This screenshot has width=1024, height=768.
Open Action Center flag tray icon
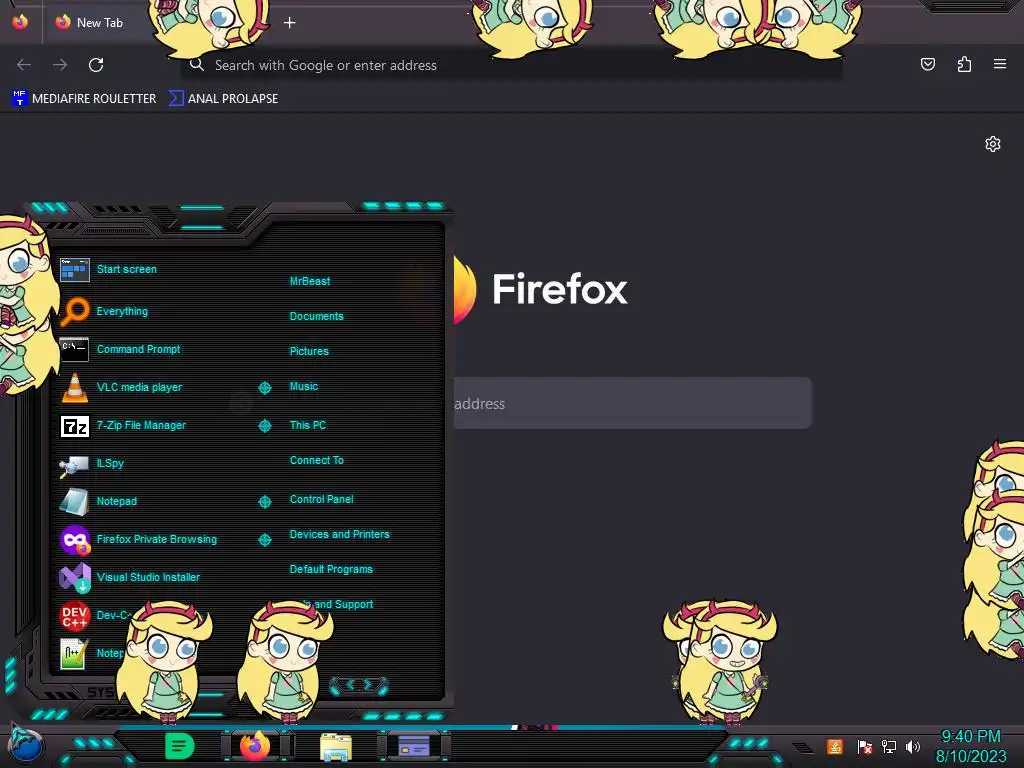click(864, 746)
